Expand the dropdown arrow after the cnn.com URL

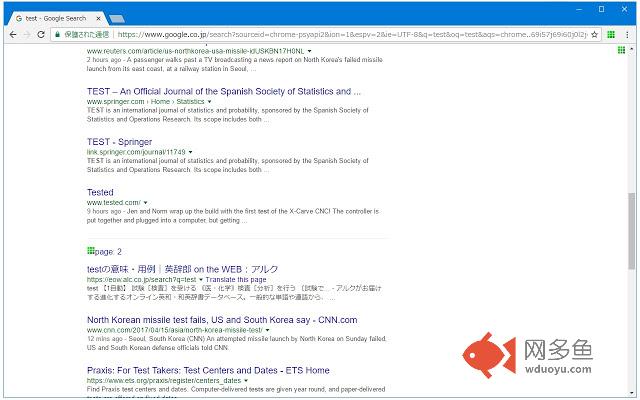268,330
